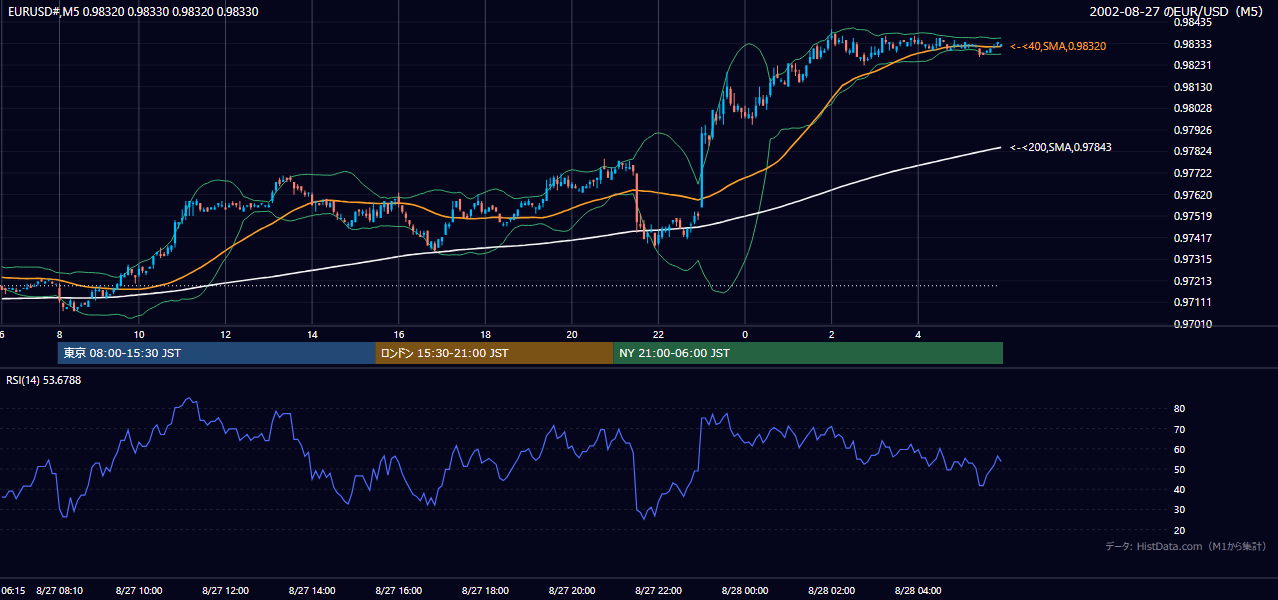Click price axis label 0.98231
This screenshot has width=1278, height=600.
(x=1191, y=65)
